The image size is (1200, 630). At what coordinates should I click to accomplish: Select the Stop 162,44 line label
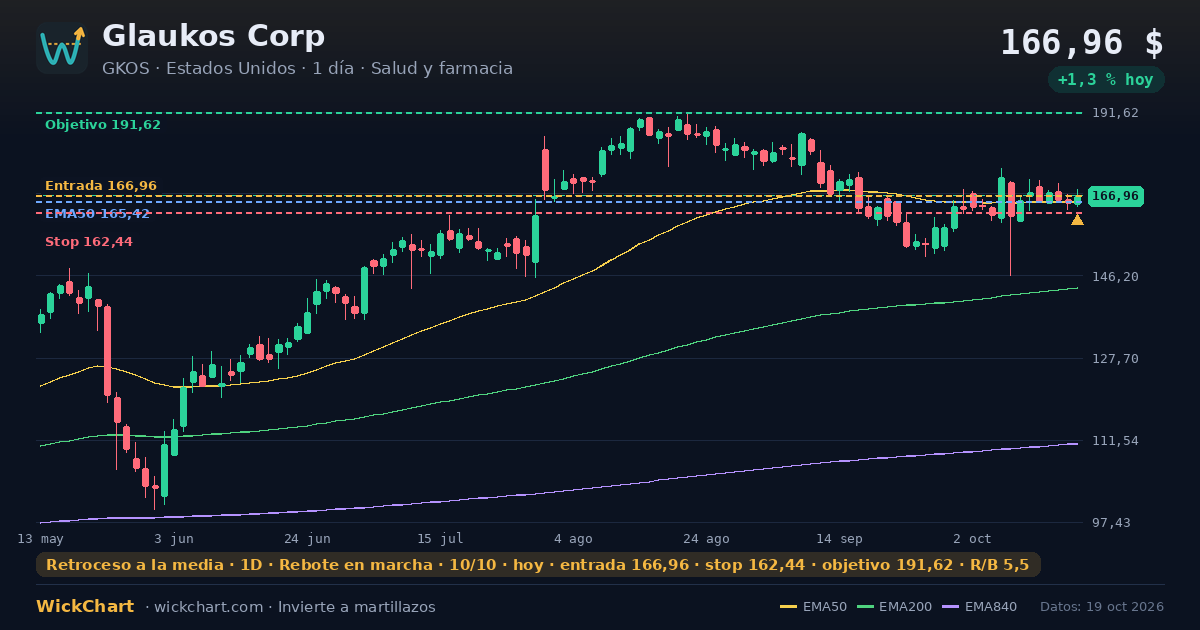coord(89,242)
